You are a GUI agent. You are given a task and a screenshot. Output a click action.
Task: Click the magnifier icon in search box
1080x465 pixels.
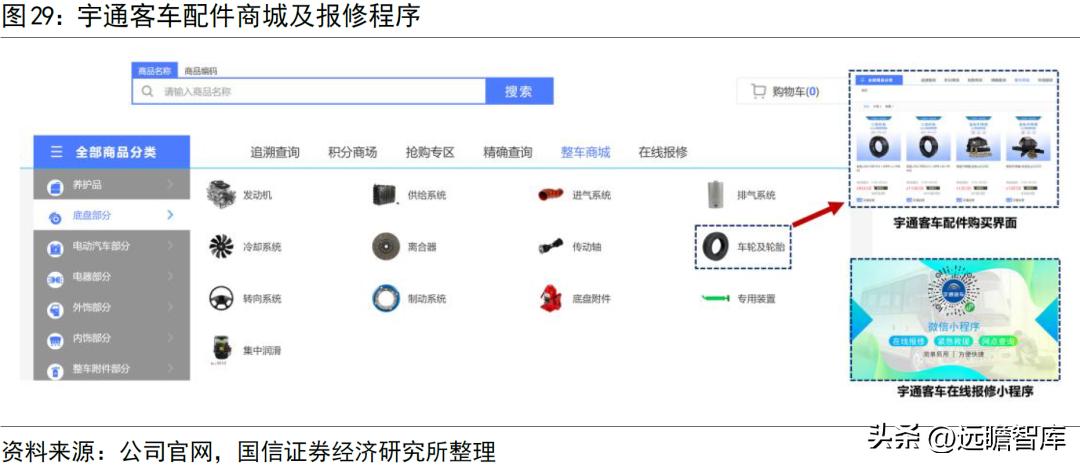pos(147,91)
